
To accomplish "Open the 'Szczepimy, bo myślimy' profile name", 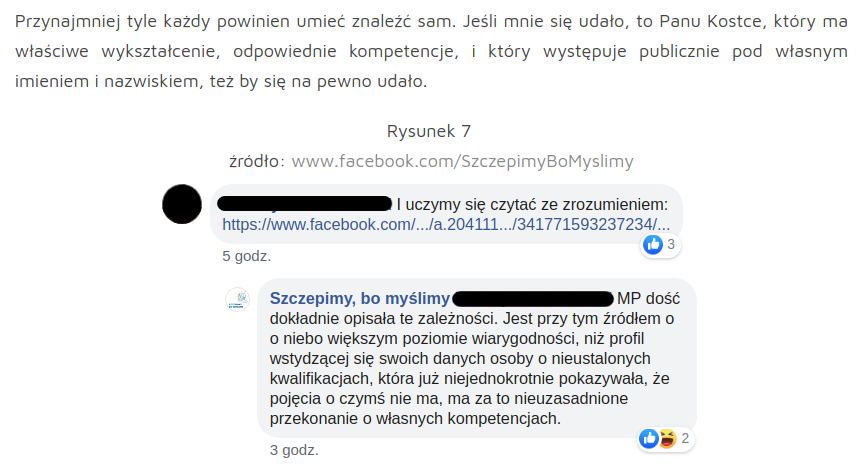I will pyautogui.click(x=360, y=299).
